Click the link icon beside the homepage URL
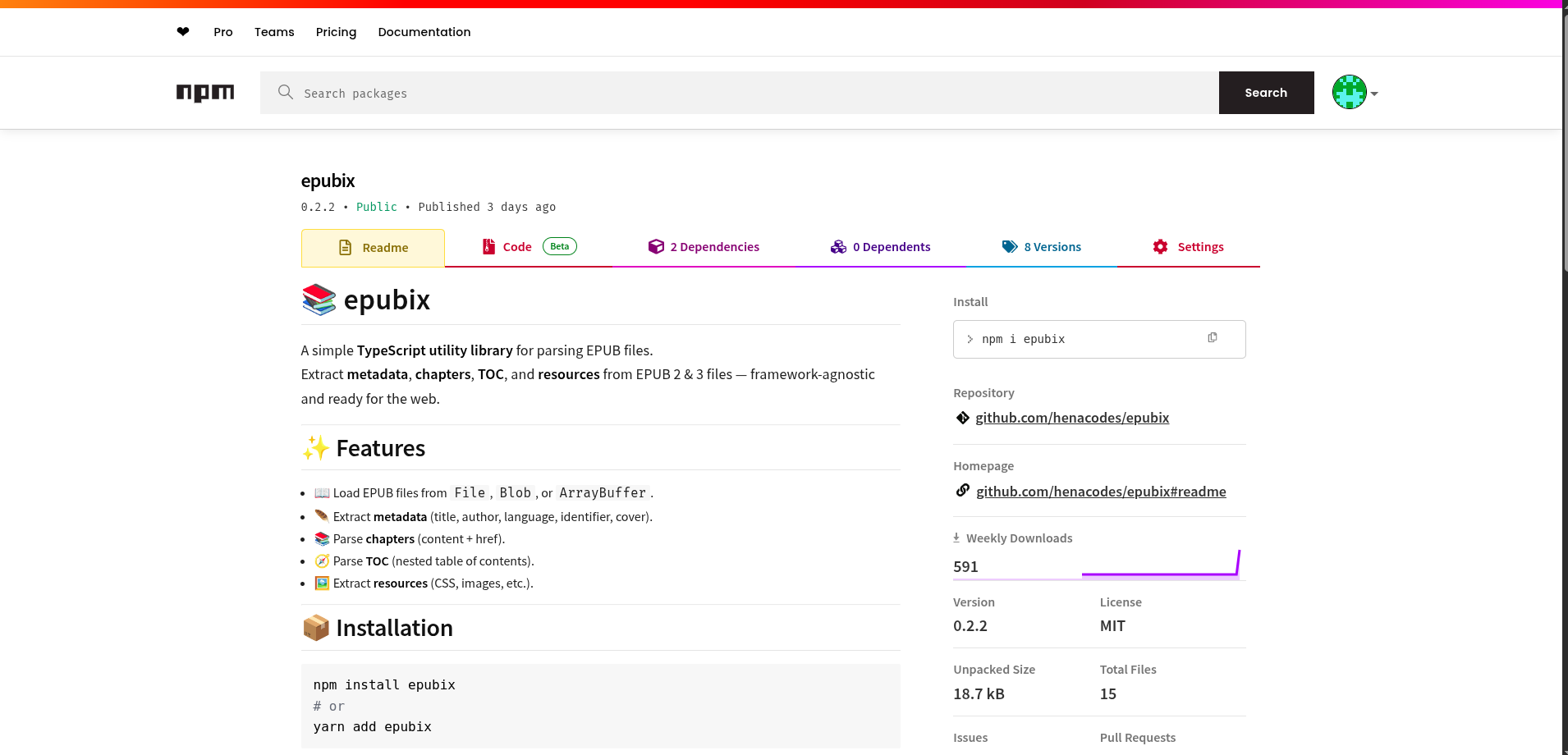Screen dimensions: 1568x755 tap(961, 490)
